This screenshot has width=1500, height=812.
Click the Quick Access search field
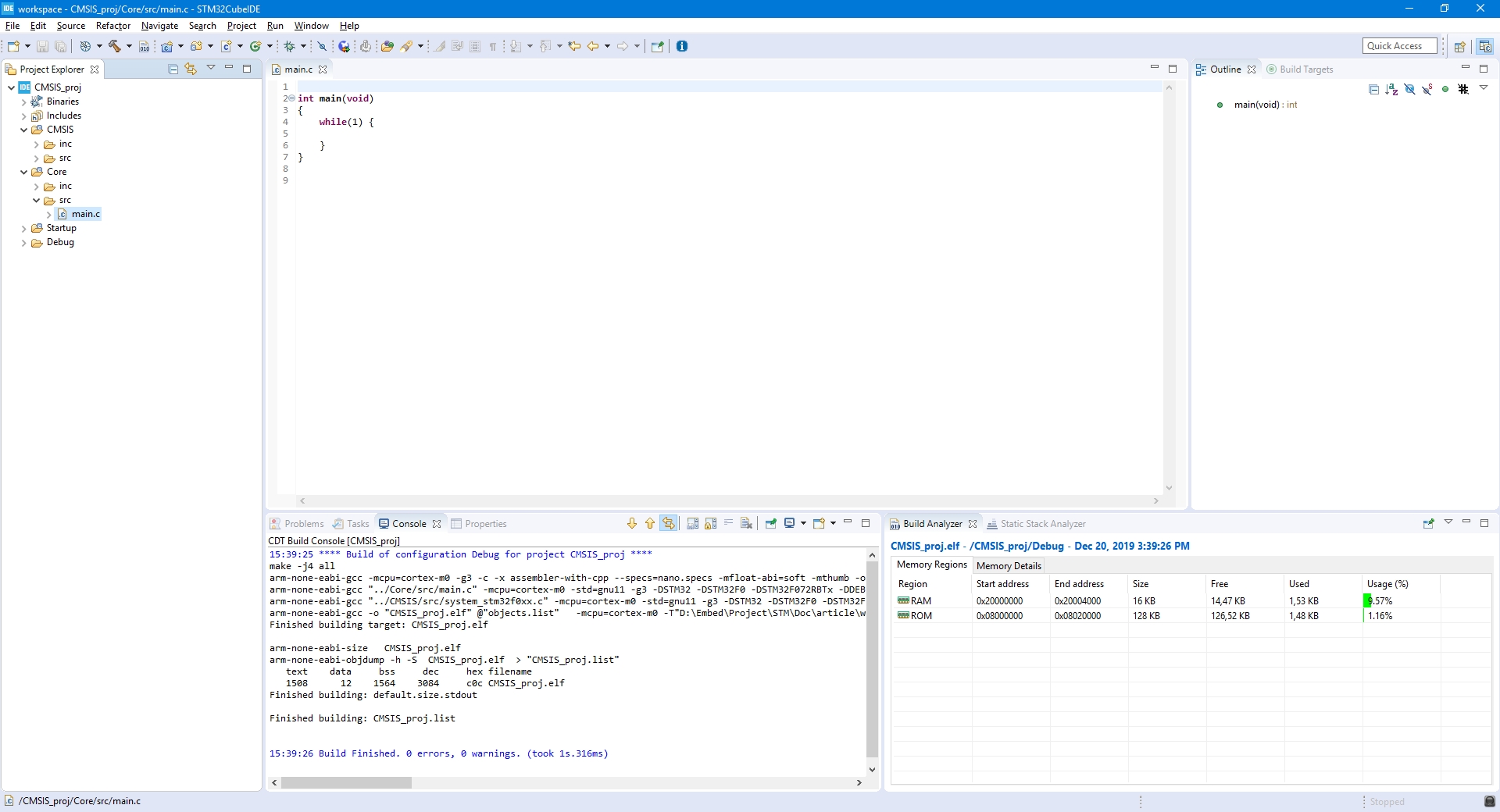pos(1400,46)
